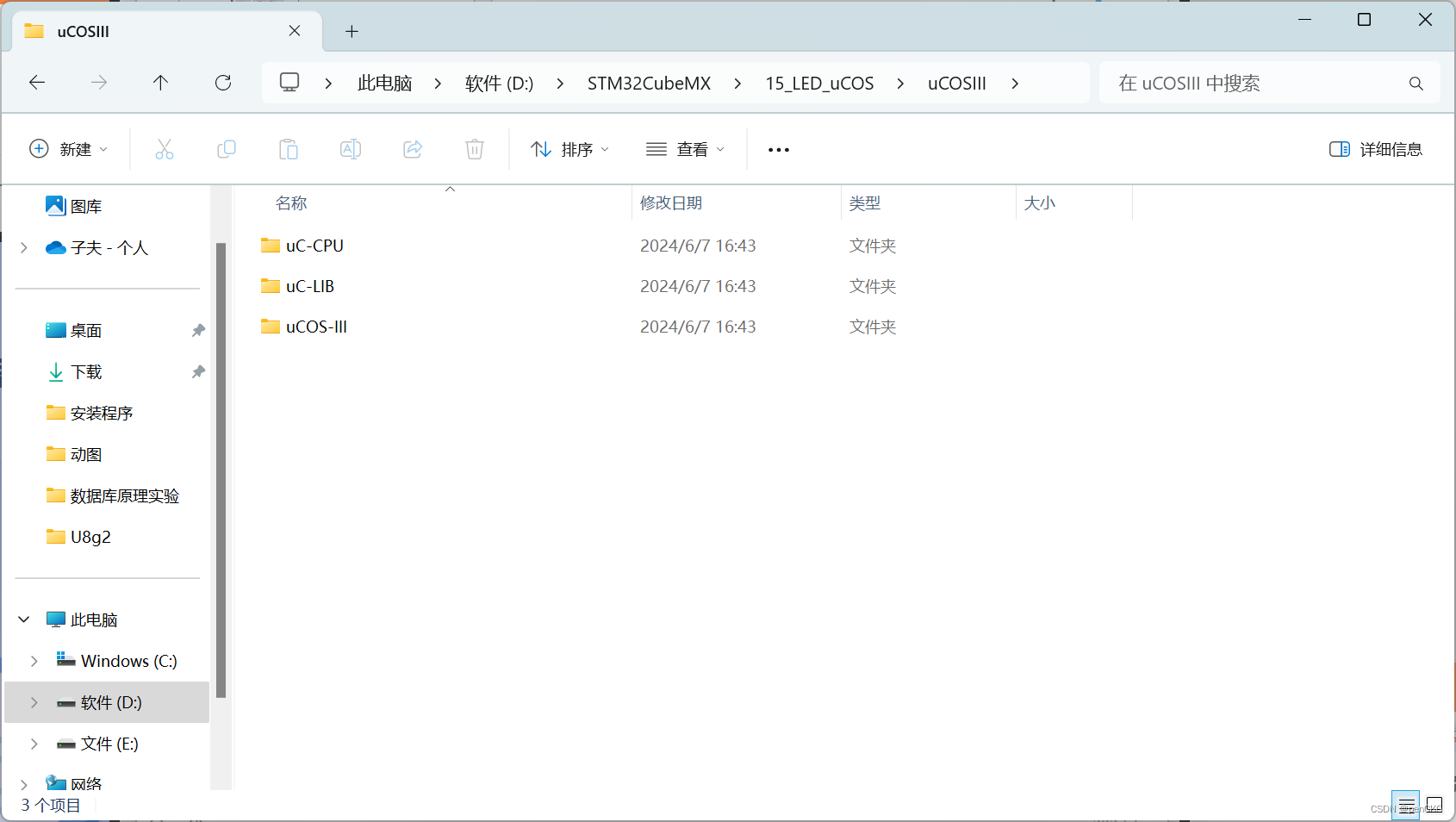Switch to details list view icon
This screenshot has height=822, width=1456.
(1406, 806)
